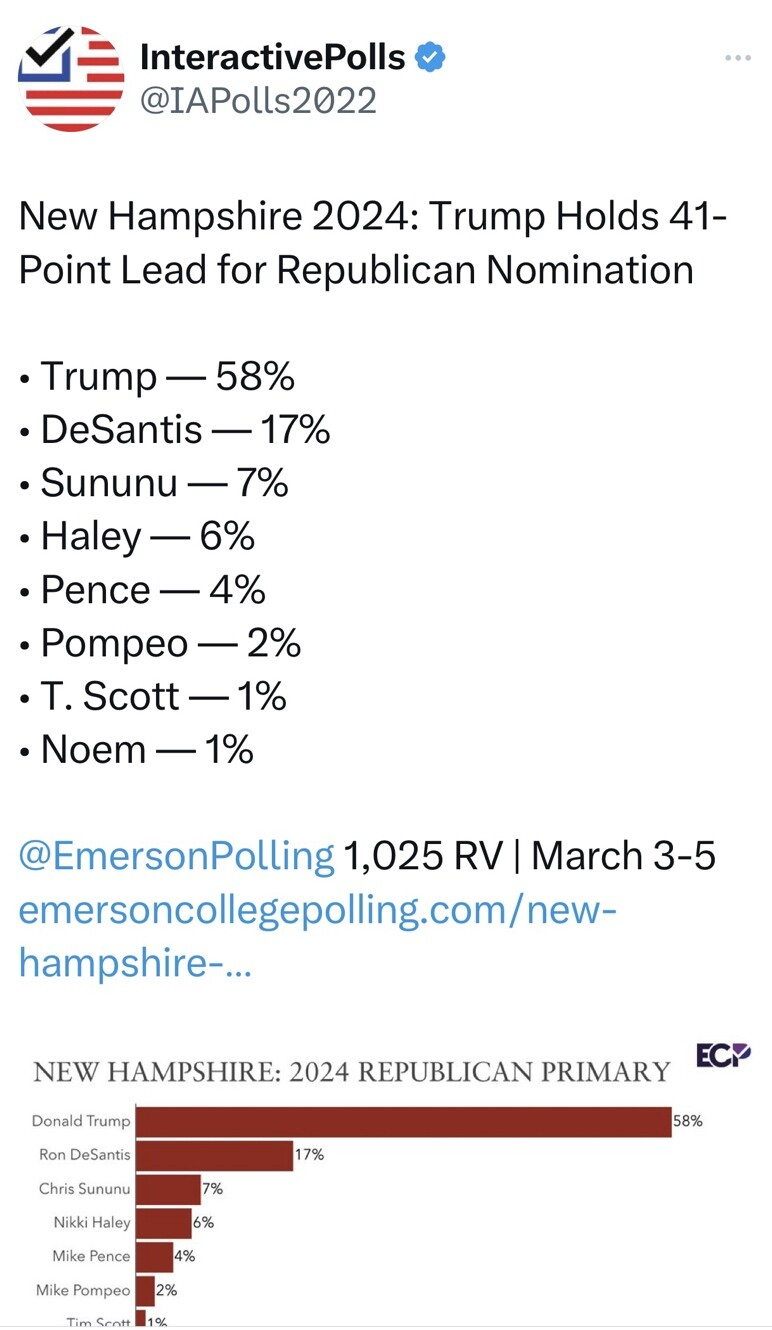
Task: Open the InteractivePolls profile avatar
Action: coord(71,79)
